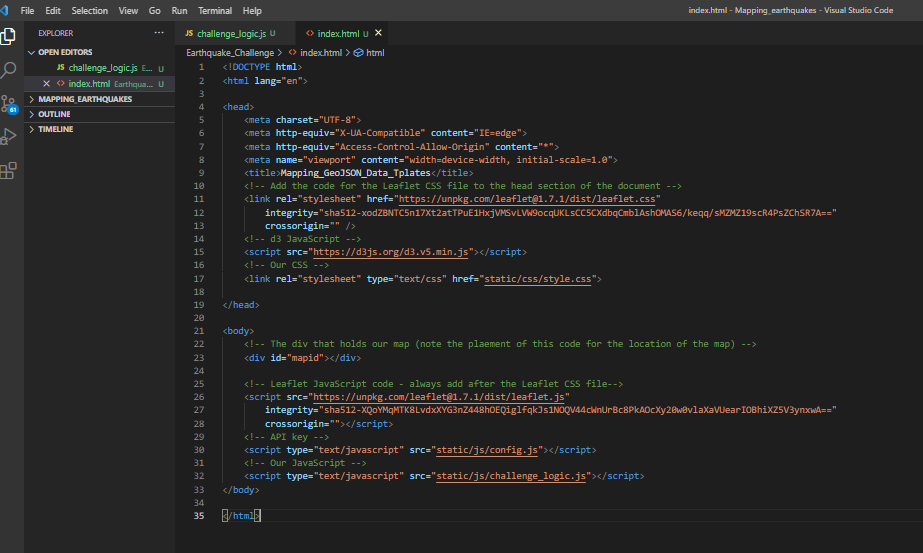Open Explorer's more actions ellipsis menu
The height and width of the screenshot is (553, 923).
coord(159,33)
